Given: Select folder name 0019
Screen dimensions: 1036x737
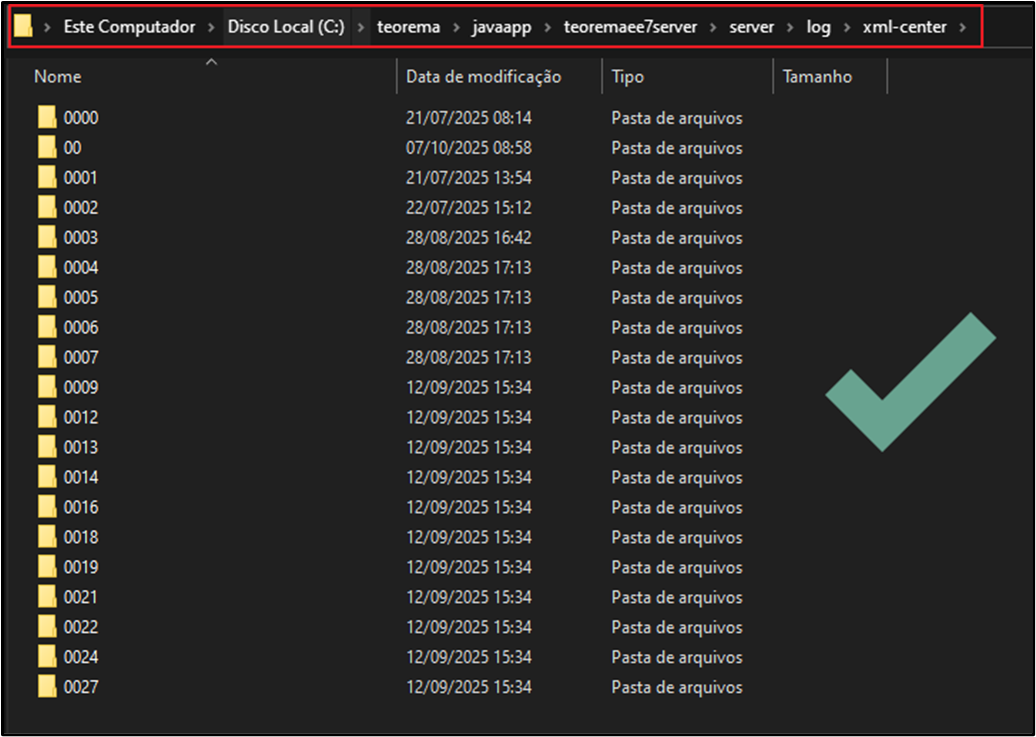Looking at the screenshot, I should (x=81, y=567).
